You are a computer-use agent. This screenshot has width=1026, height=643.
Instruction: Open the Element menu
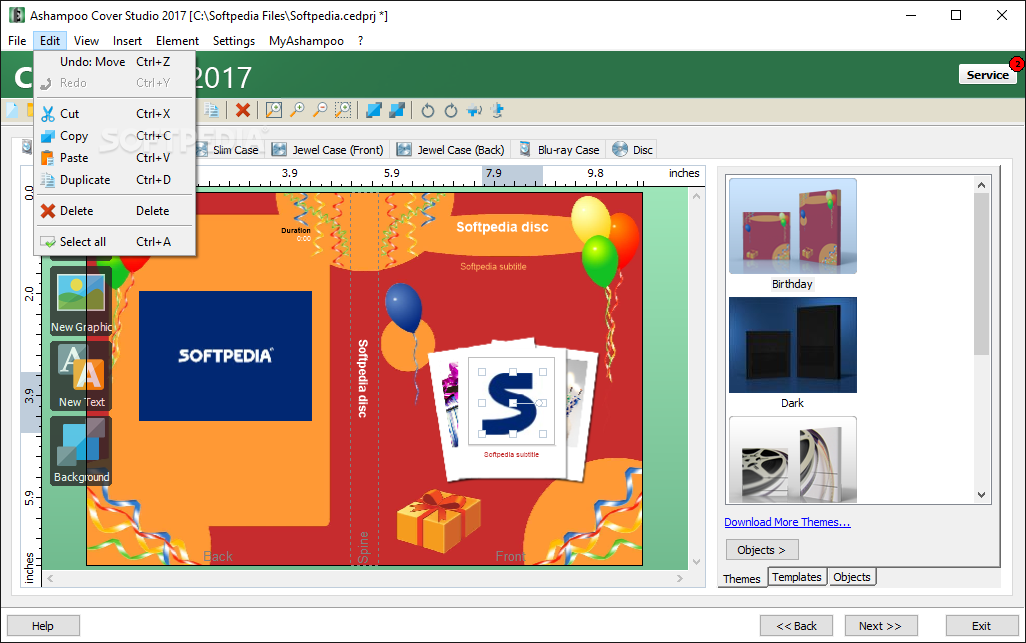pyautogui.click(x=177, y=41)
